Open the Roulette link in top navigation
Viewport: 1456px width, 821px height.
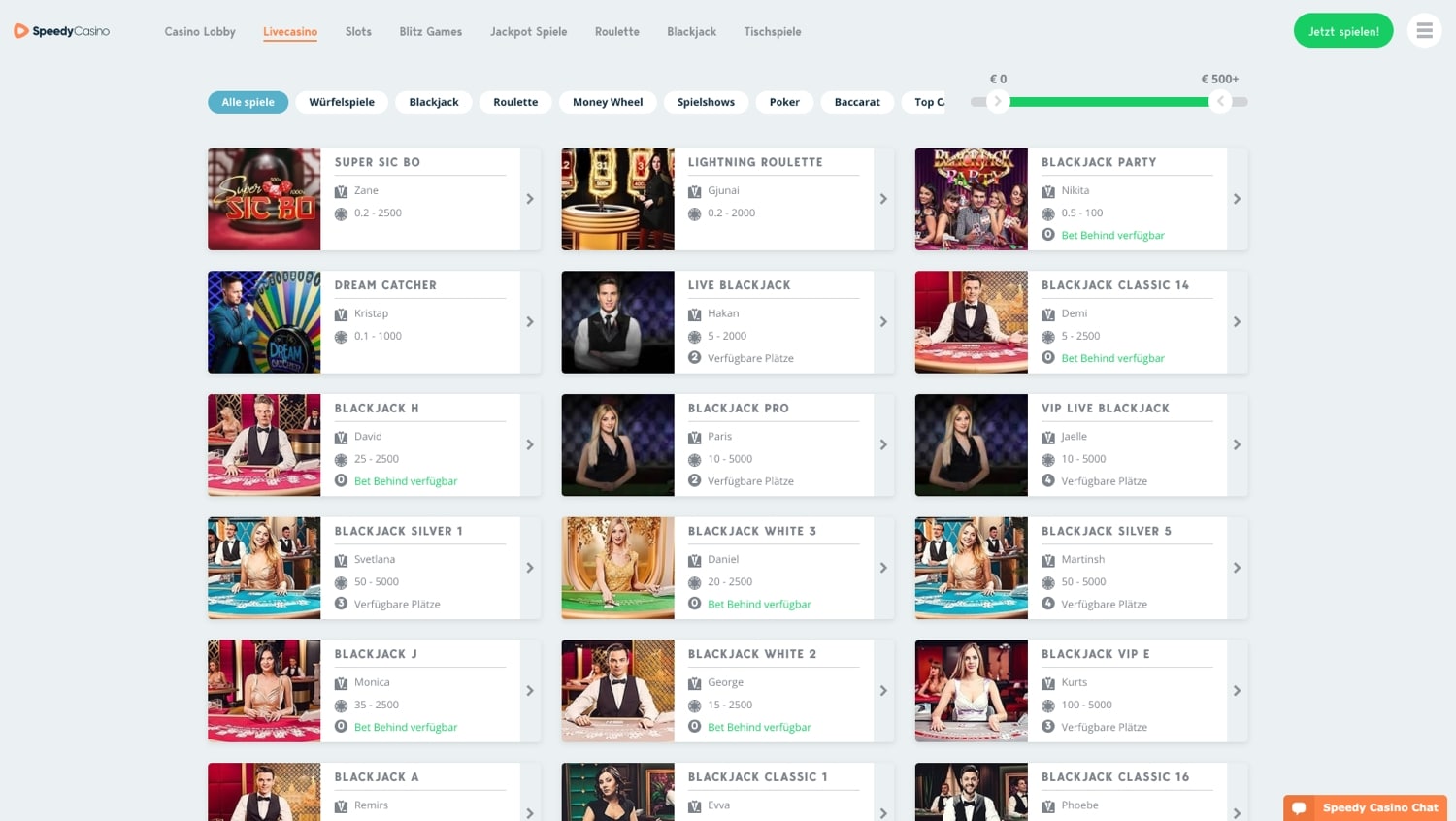(x=617, y=32)
